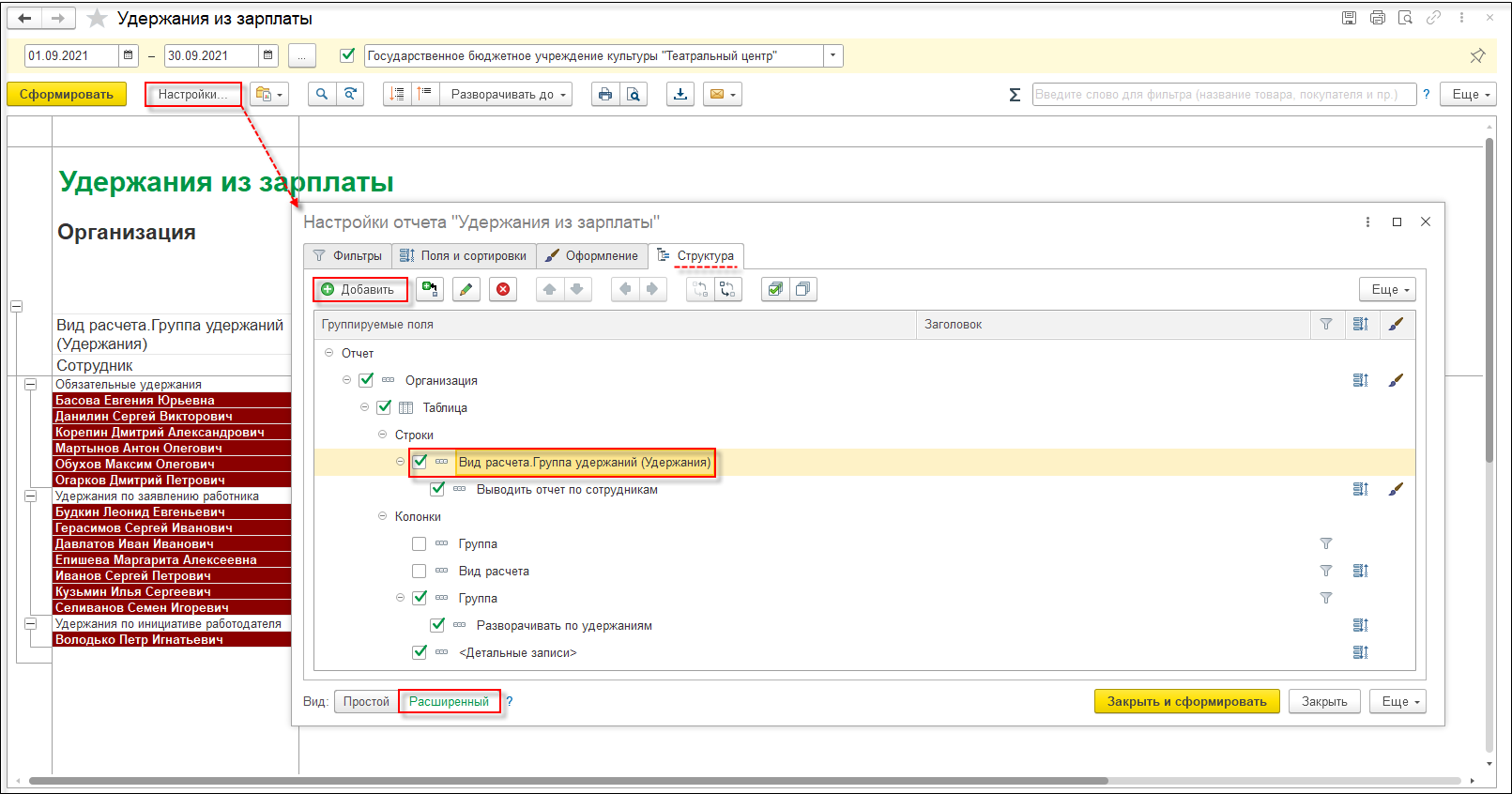Click filter funnel icon in Вид расчета row
This screenshot has width=1512, height=794.
[1326, 571]
